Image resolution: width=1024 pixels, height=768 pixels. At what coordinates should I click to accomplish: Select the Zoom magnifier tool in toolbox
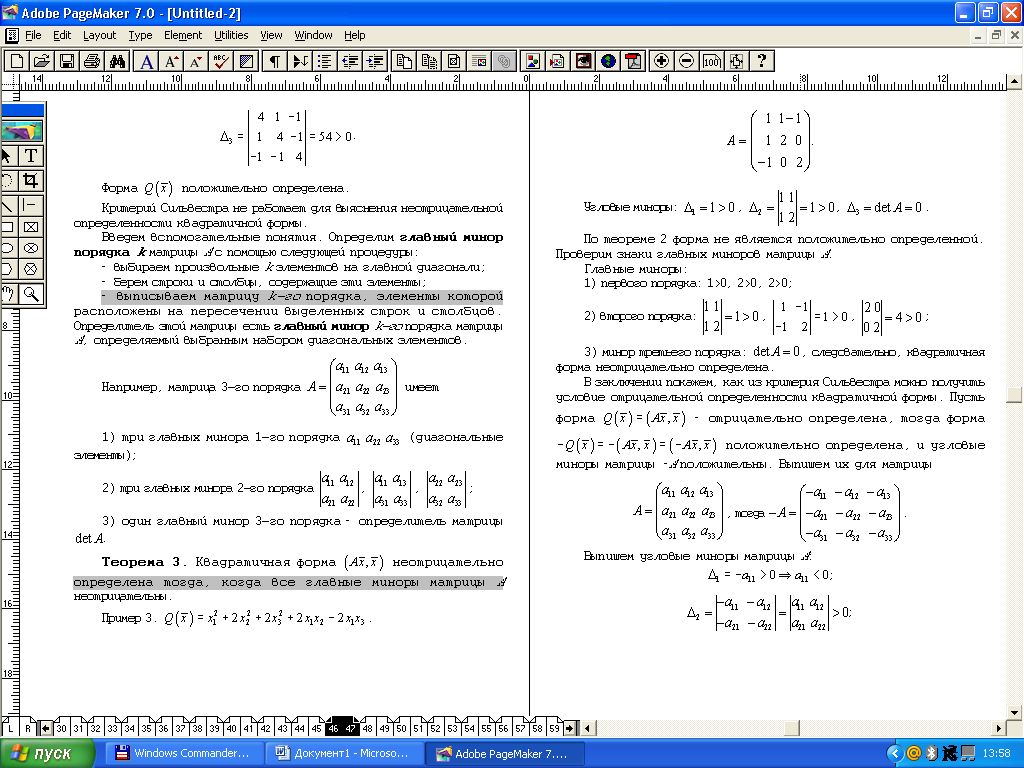point(30,294)
